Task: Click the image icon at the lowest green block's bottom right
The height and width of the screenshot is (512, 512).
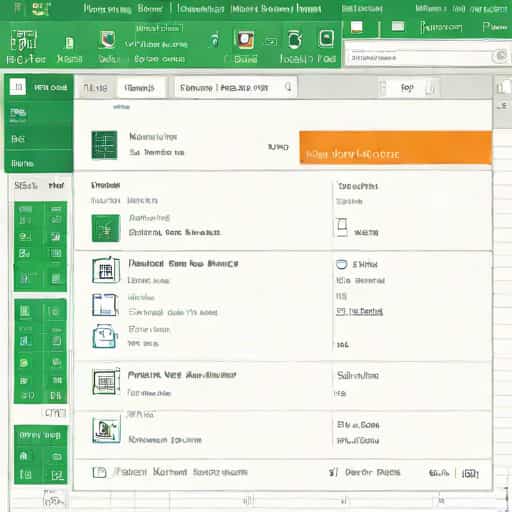Action: click(57, 475)
